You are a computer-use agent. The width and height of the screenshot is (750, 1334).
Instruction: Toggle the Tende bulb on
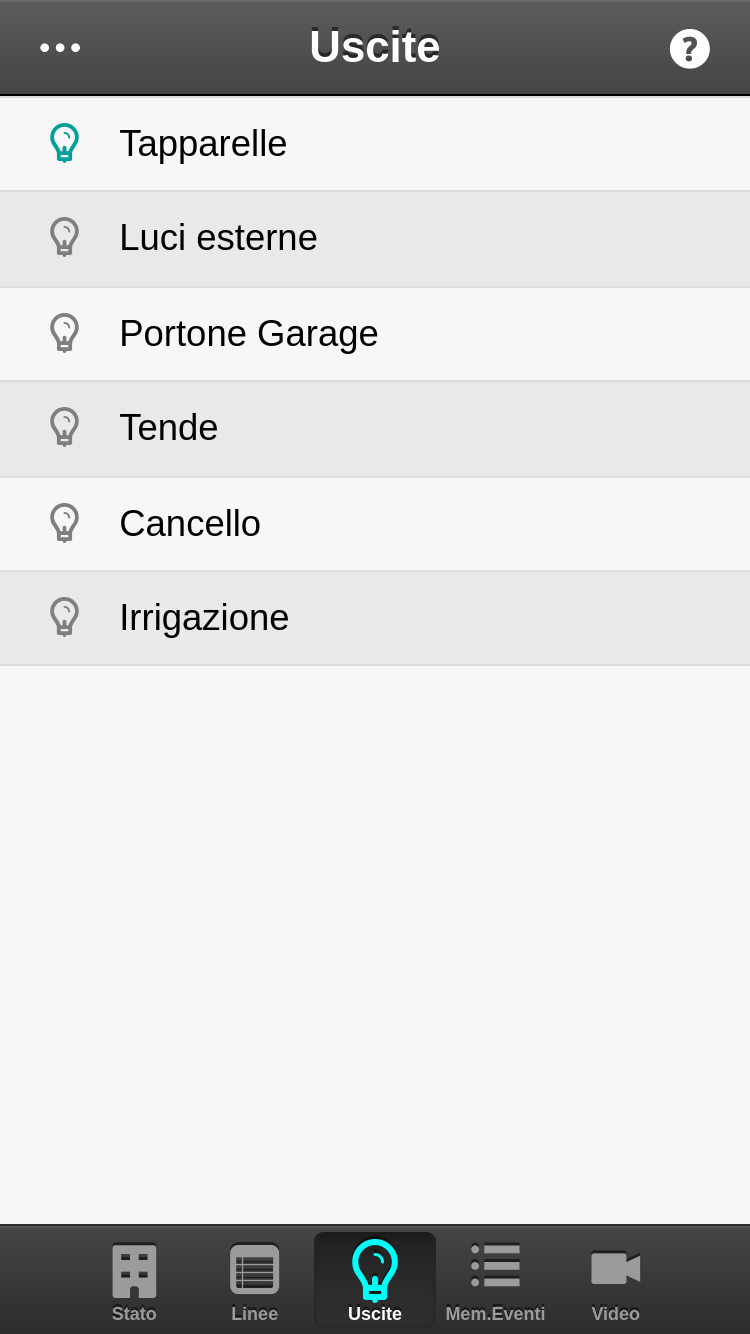(x=64, y=427)
